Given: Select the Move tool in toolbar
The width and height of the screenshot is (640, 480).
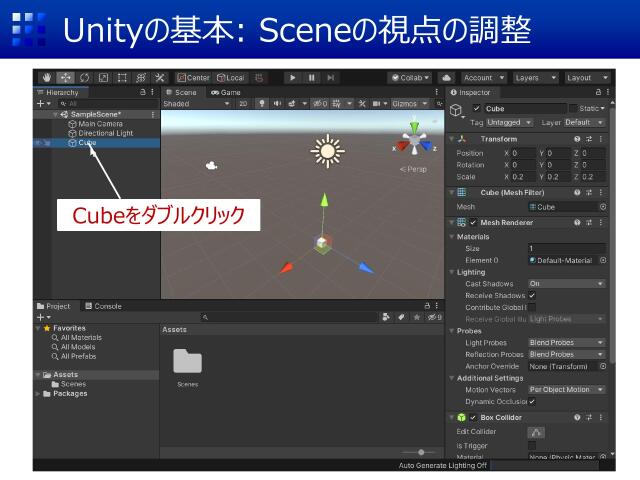Looking at the screenshot, I should [66, 77].
